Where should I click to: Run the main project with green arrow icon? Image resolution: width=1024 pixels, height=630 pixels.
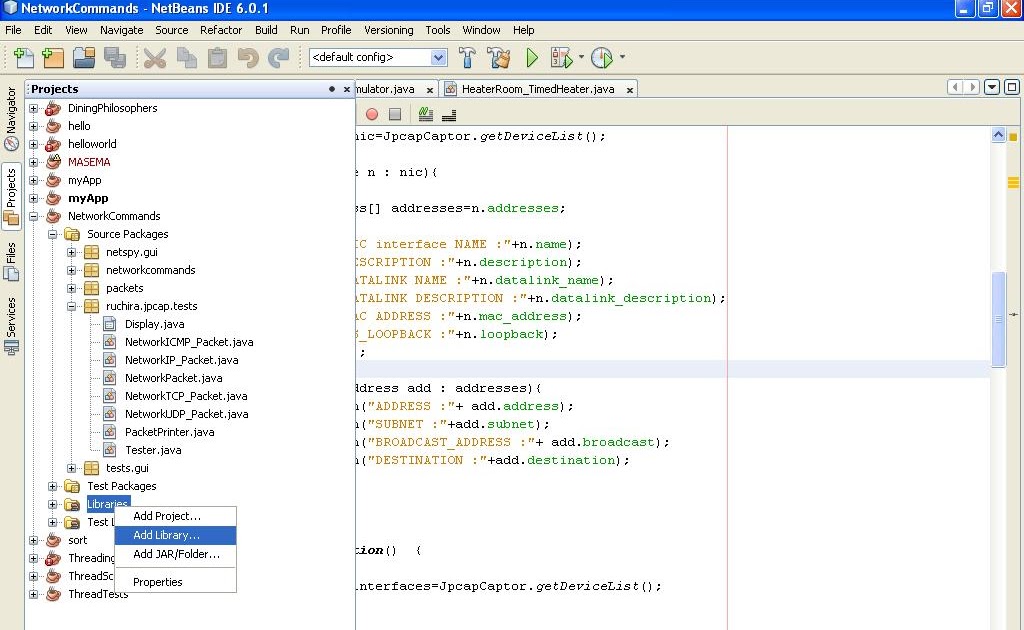[531, 57]
